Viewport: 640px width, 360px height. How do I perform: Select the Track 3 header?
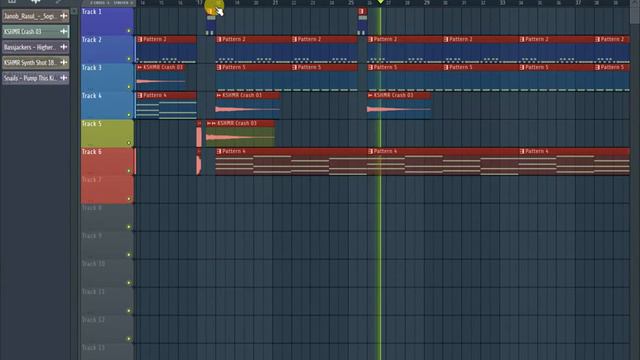tap(107, 77)
